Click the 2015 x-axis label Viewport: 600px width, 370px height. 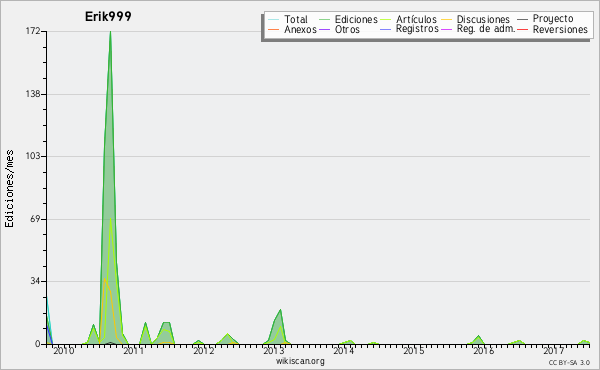[414, 350]
